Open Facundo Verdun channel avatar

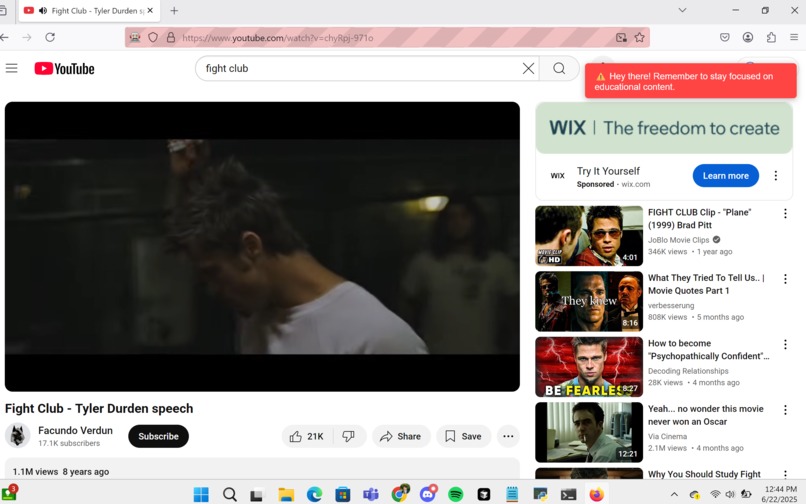coord(17,436)
